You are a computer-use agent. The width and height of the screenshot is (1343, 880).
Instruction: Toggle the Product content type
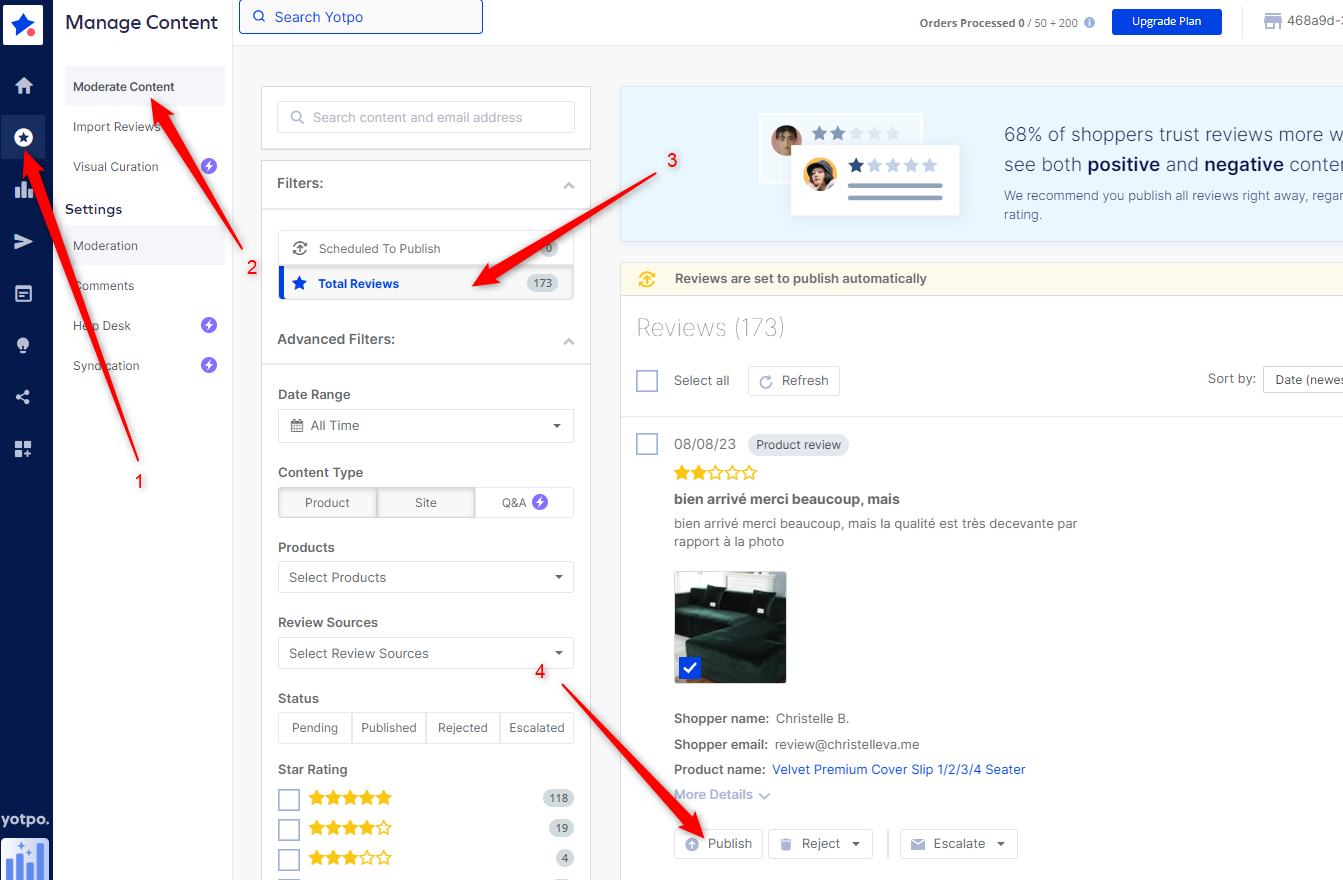(328, 502)
